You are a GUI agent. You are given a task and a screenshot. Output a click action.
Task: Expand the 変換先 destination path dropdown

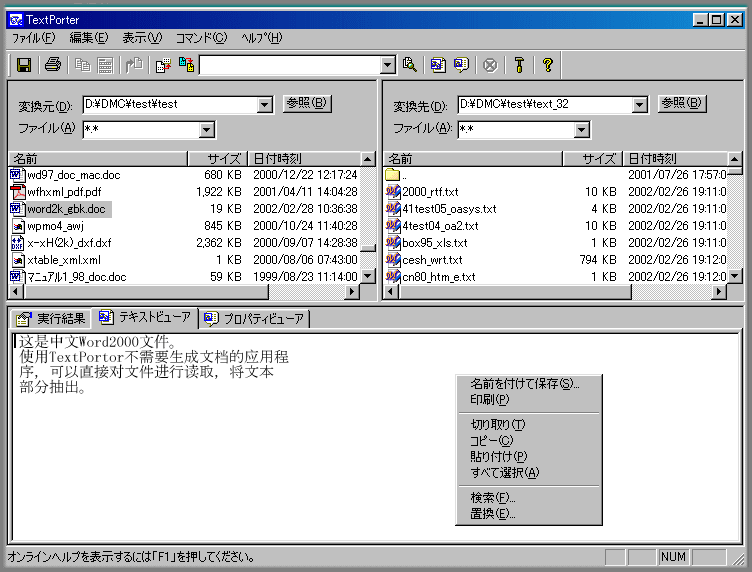[639, 105]
